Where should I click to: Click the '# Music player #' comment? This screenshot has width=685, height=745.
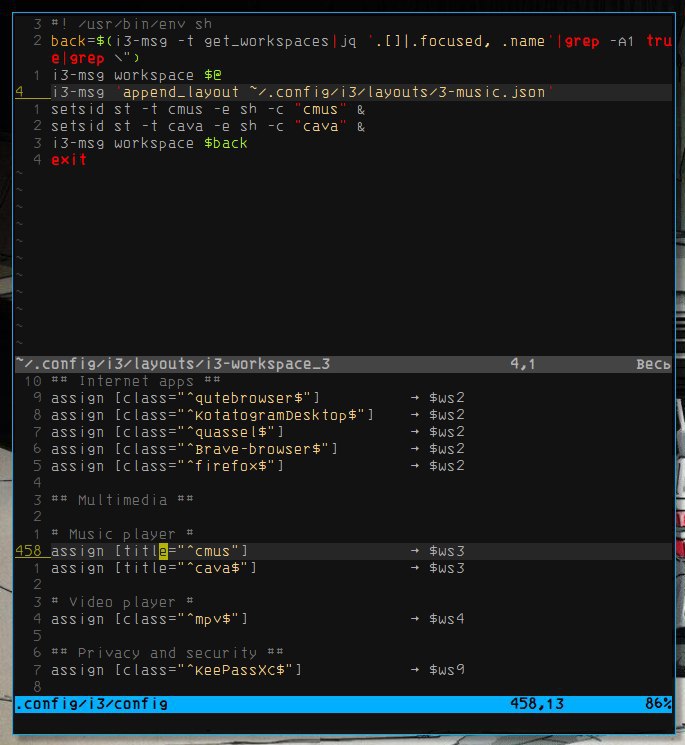click(x=123, y=534)
